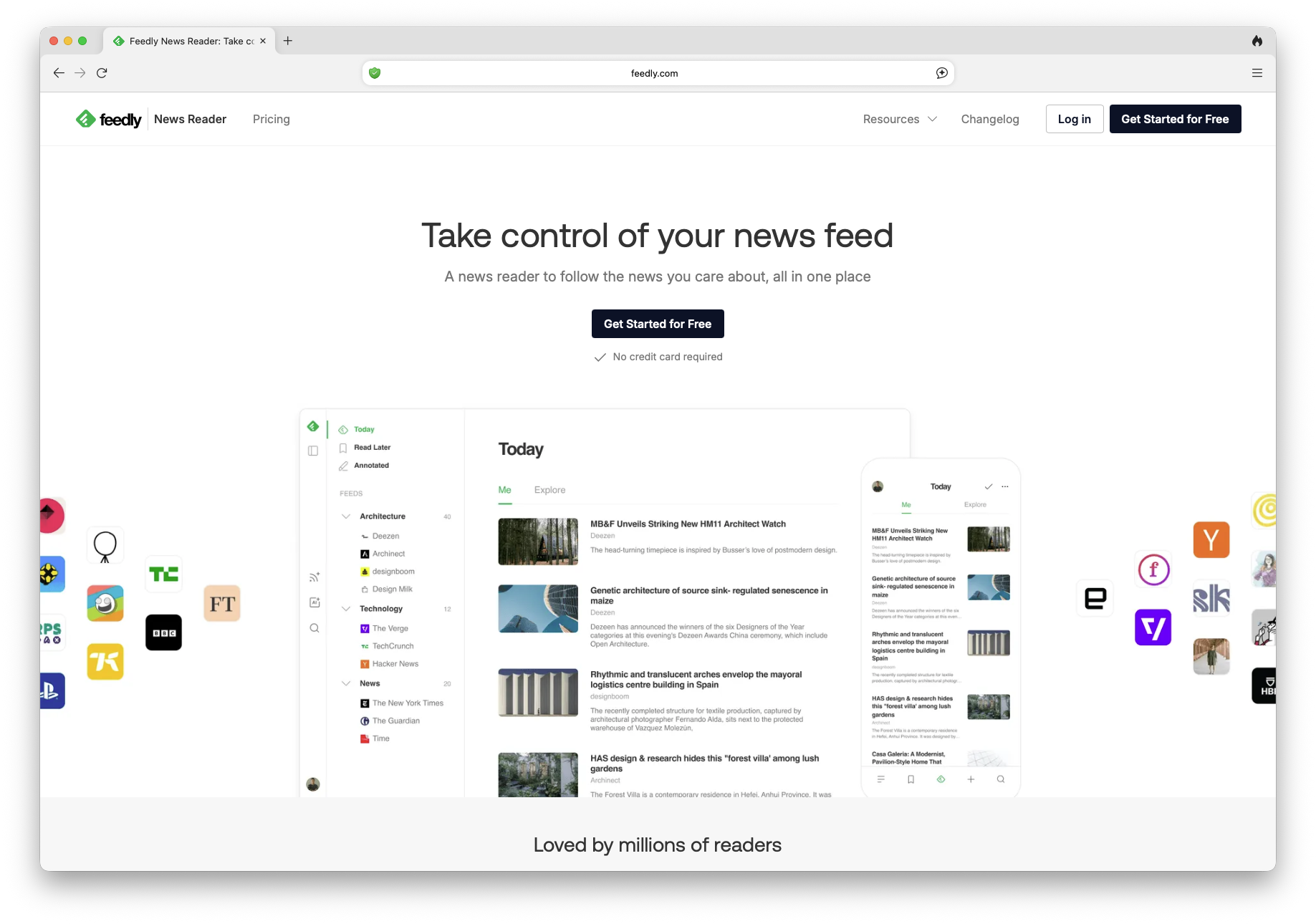Viewport: 1316px width, 924px height.
Task: Go back using the browser back arrow
Action: [59, 73]
